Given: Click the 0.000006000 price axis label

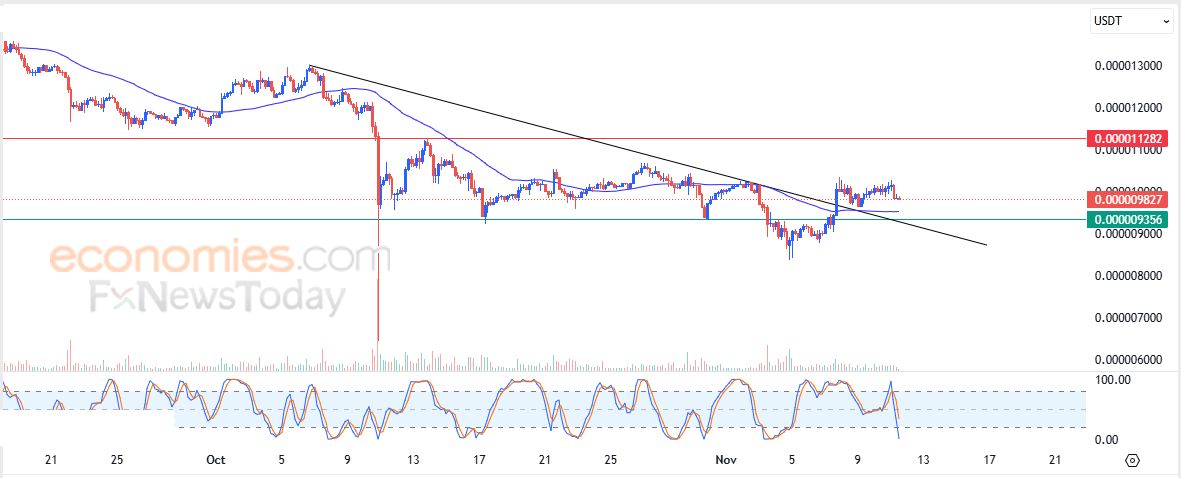Looking at the screenshot, I should click(x=1128, y=360).
